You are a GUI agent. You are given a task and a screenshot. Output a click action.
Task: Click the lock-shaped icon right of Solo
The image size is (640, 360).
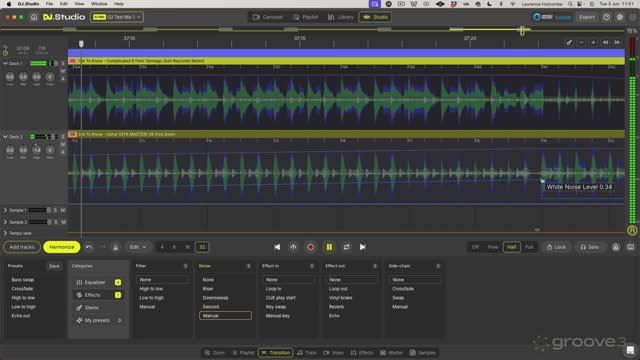coord(616,247)
